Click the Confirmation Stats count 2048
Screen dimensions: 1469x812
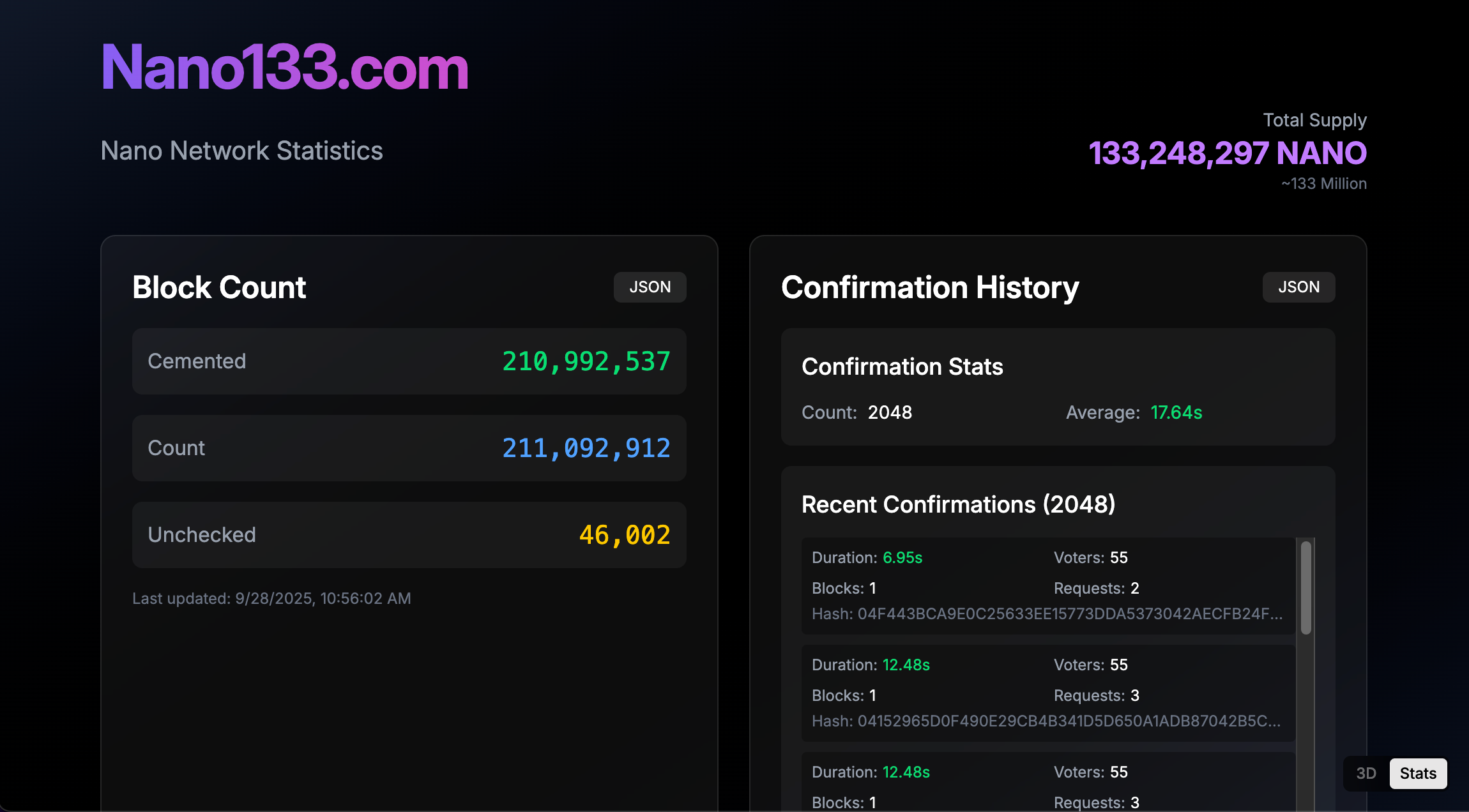coord(890,412)
